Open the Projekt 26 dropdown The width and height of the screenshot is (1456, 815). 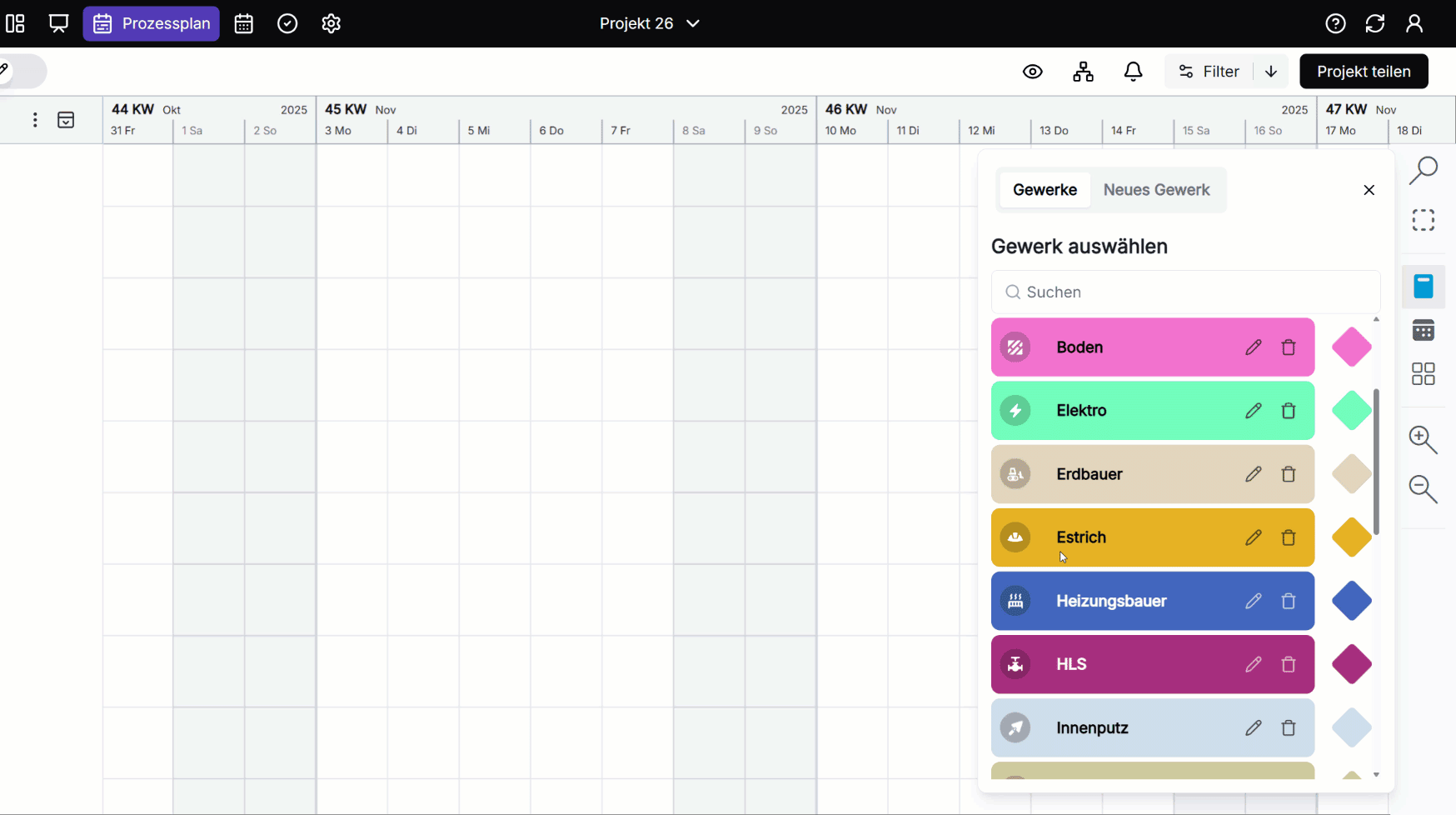(x=650, y=23)
